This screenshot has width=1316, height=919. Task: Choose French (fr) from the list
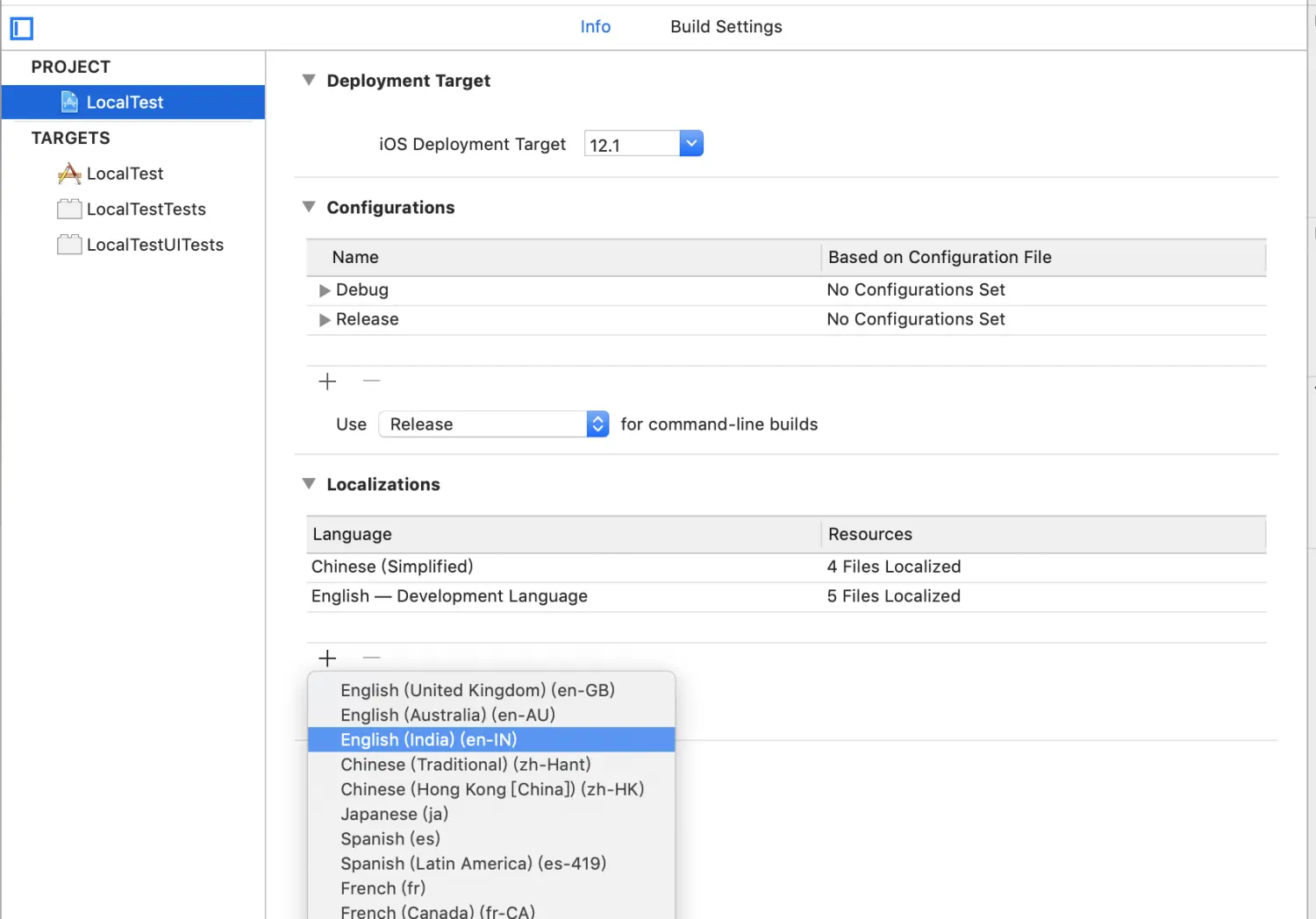click(491, 888)
